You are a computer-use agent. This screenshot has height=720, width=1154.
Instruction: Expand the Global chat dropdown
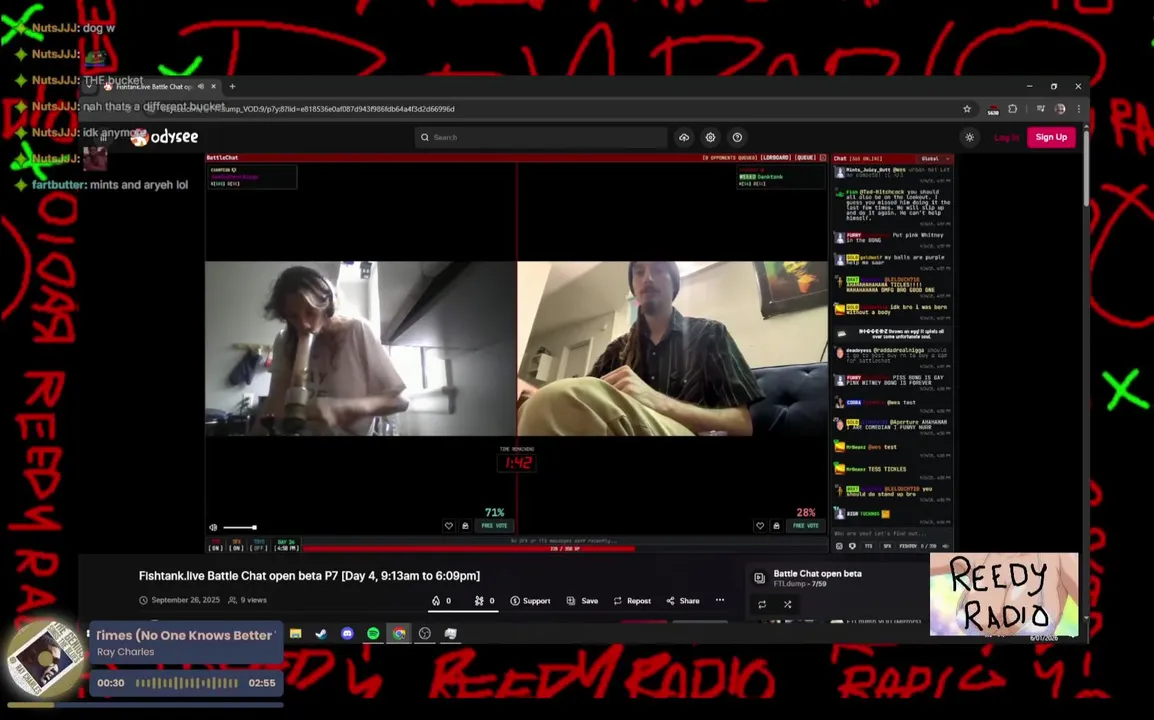click(935, 158)
